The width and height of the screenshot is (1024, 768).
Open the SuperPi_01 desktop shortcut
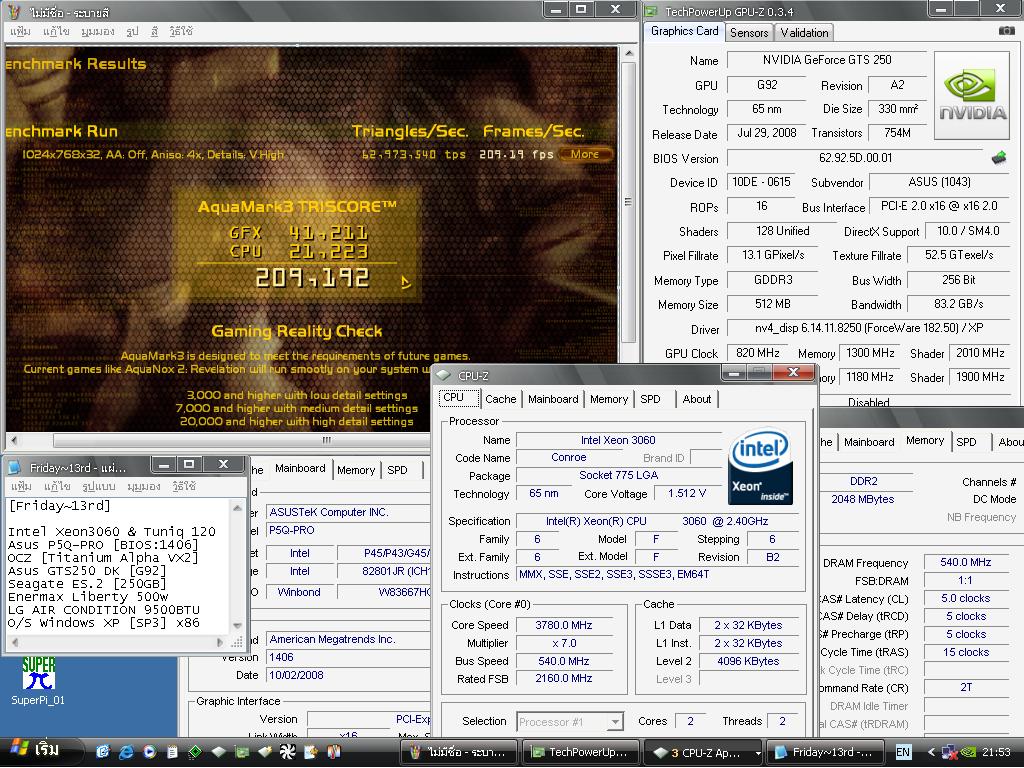[x=38, y=673]
